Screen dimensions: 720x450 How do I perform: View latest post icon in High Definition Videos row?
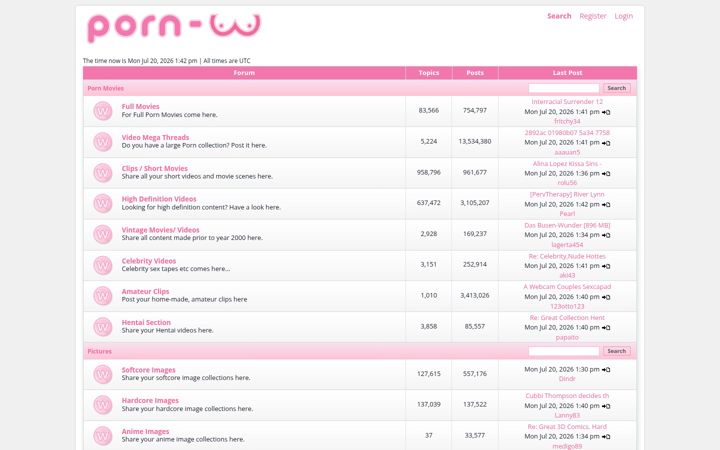(606, 205)
